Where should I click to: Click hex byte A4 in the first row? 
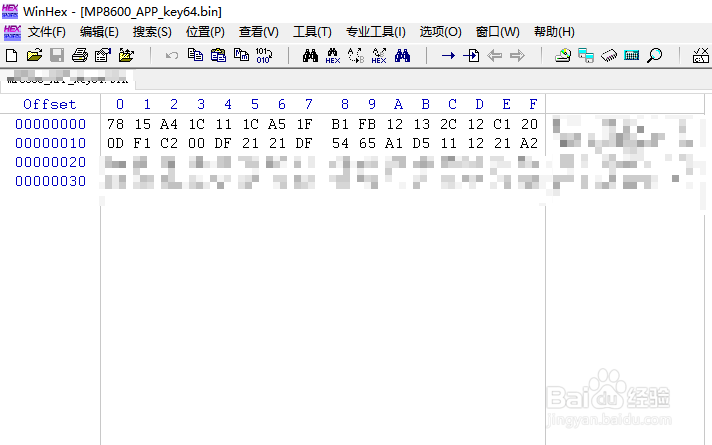pos(169,124)
